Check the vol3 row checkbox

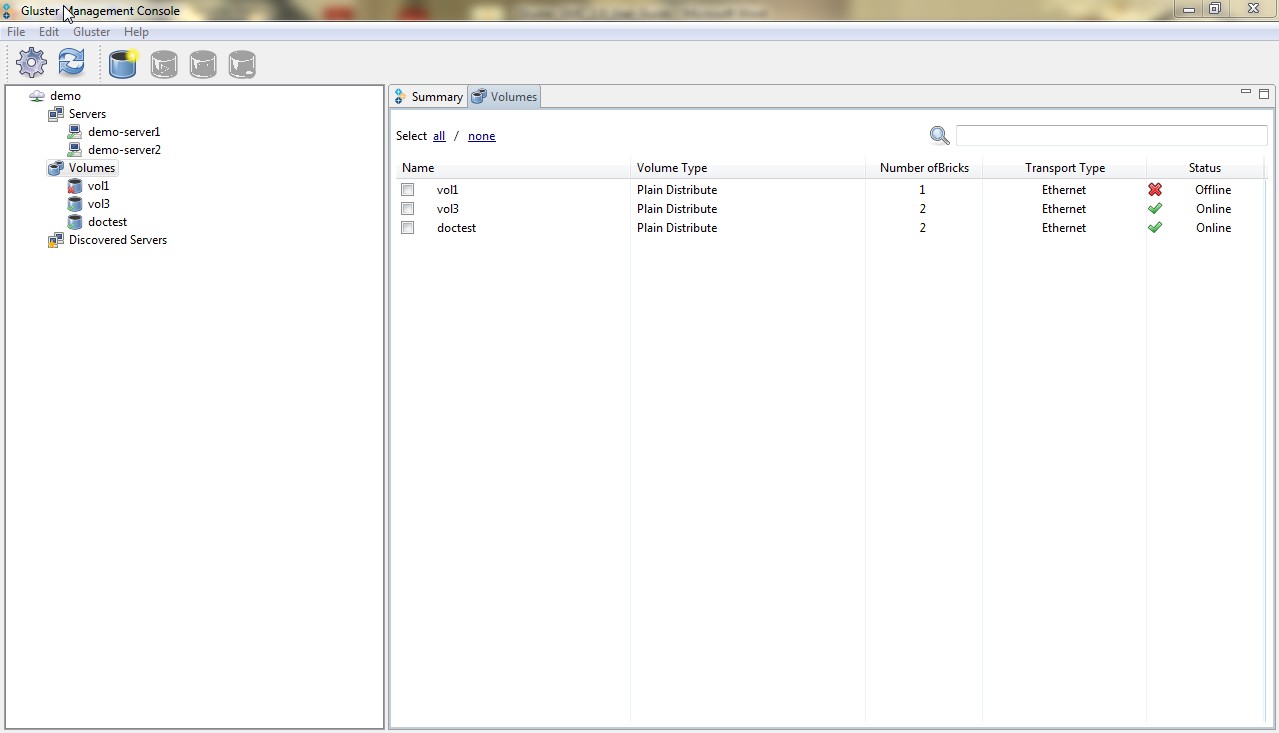pyautogui.click(x=408, y=209)
